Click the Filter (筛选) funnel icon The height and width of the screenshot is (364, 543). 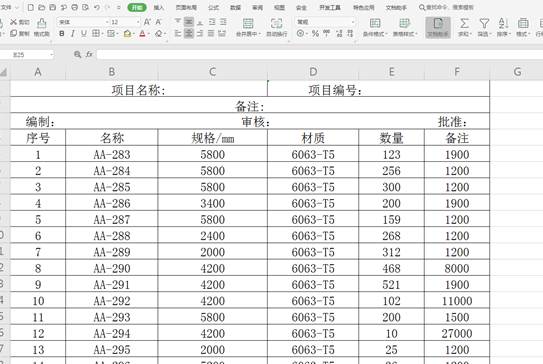point(484,24)
